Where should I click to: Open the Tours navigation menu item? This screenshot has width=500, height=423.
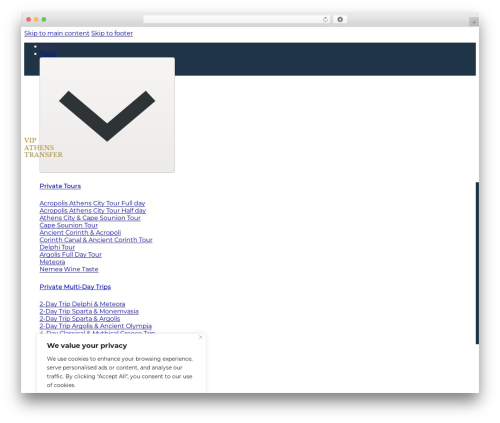48,54
